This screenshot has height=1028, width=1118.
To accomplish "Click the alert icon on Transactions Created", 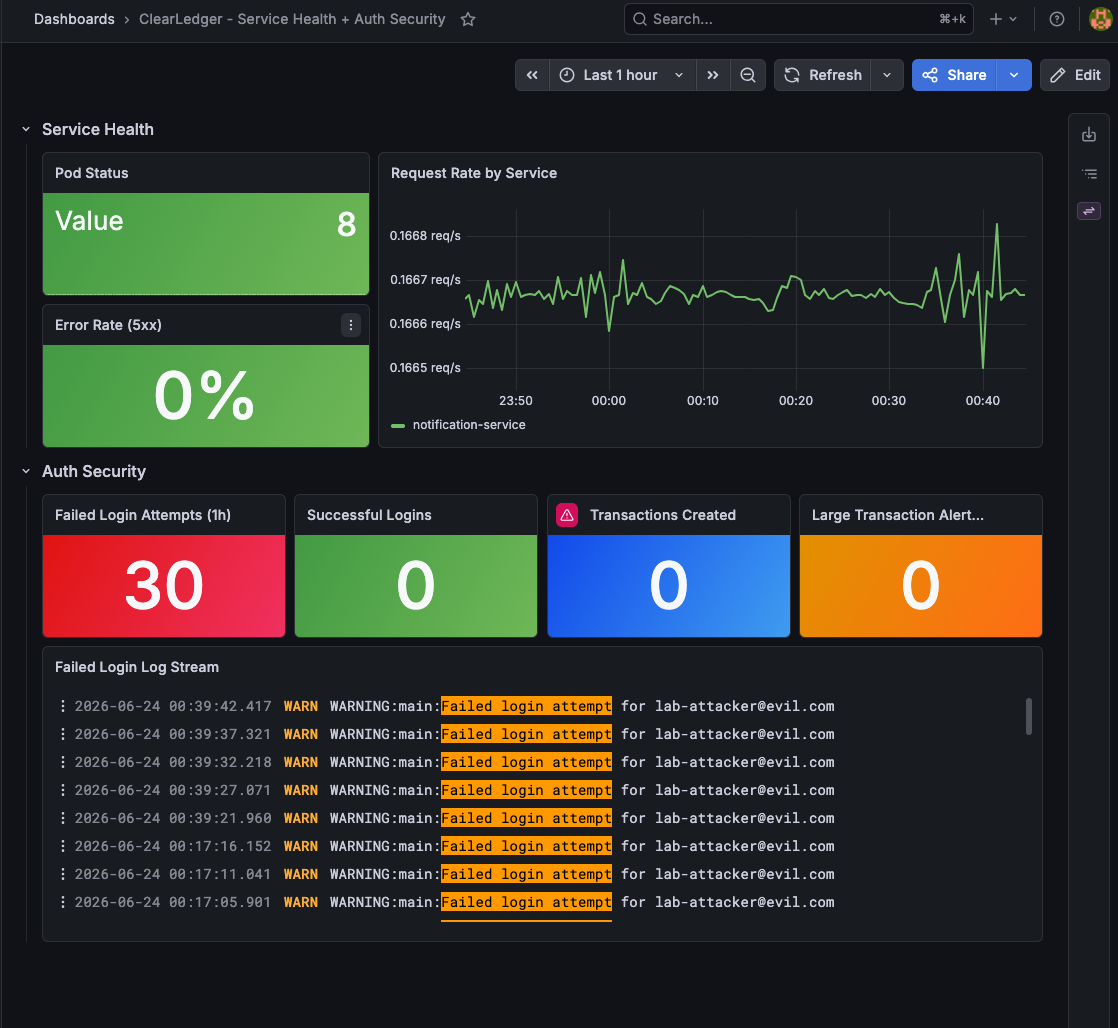I will click(x=567, y=515).
